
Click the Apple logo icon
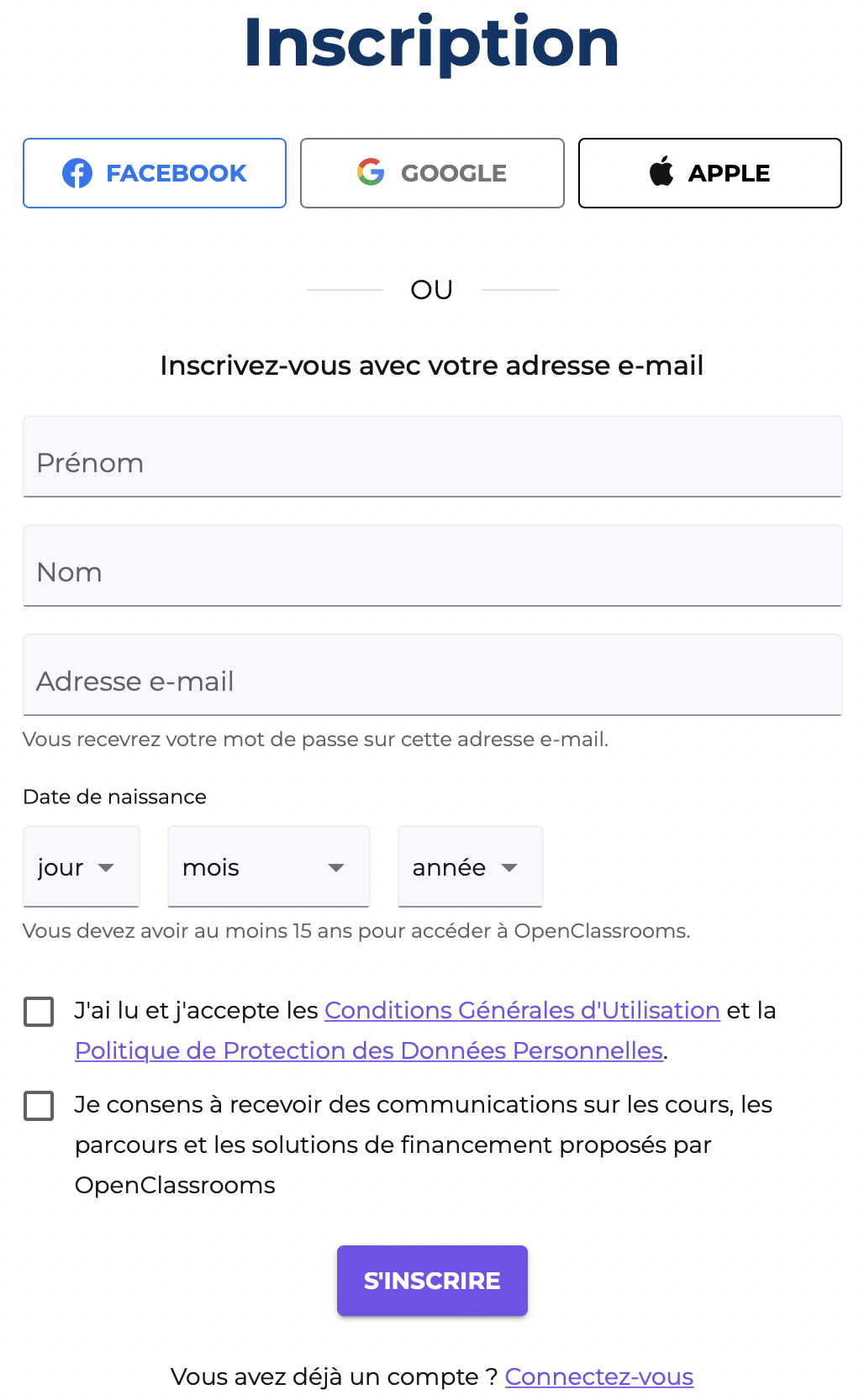[661, 171]
